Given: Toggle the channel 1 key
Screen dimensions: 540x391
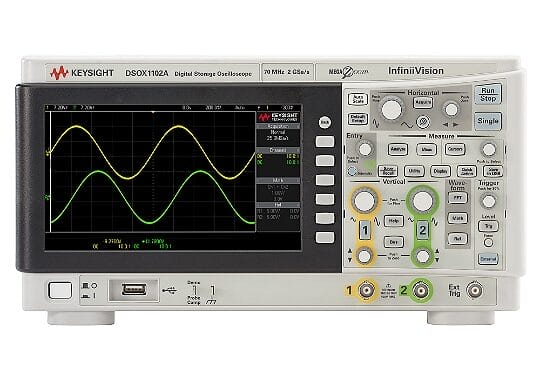Looking at the screenshot, I should [x=365, y=230].
